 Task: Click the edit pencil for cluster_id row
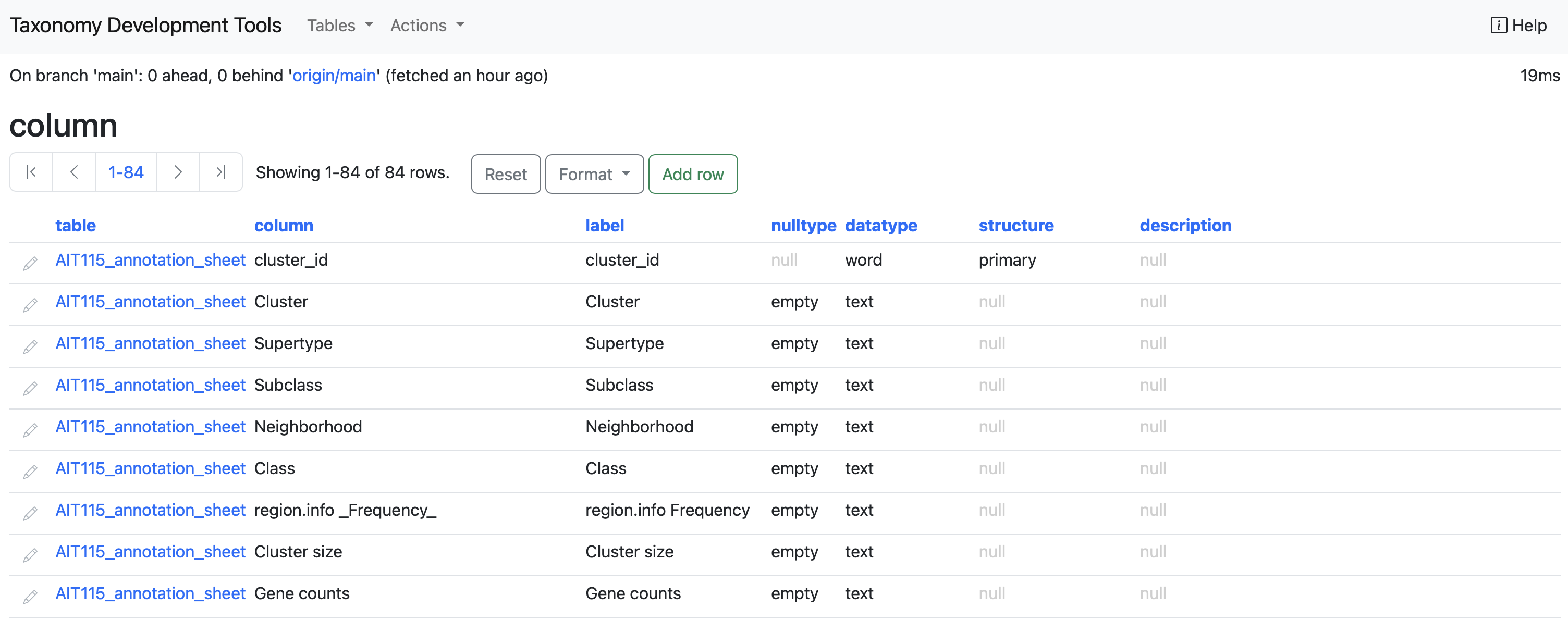coord(30,263)
